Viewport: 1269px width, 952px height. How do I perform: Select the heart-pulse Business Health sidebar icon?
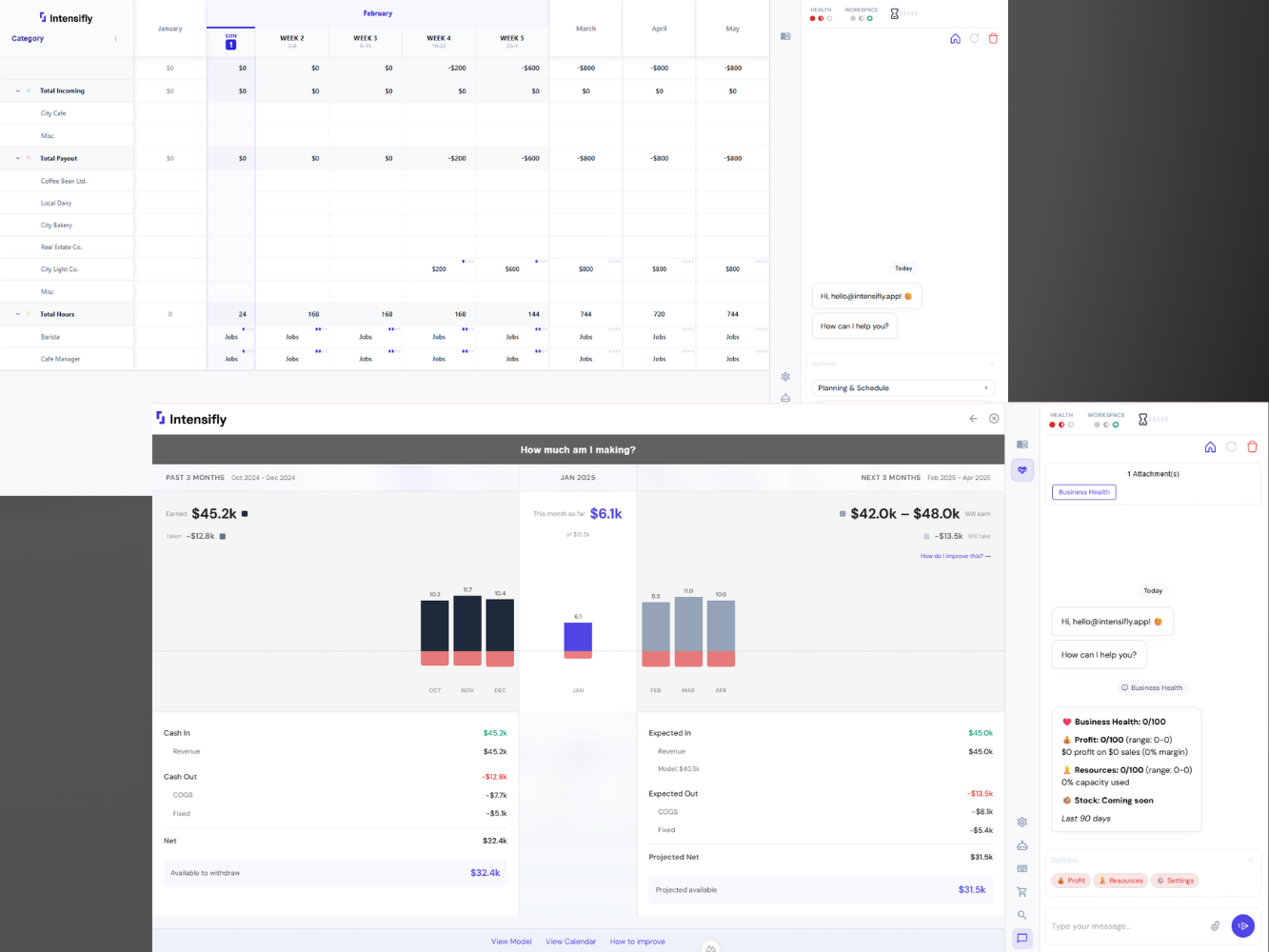[1022, 469]
